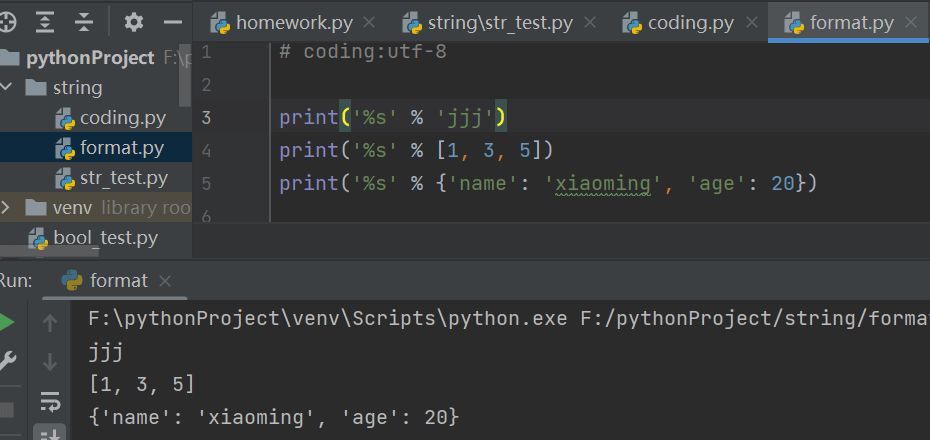930x440 pixels.
Task: Close the string\str_test.py editor tab
Action: (590, 22)
